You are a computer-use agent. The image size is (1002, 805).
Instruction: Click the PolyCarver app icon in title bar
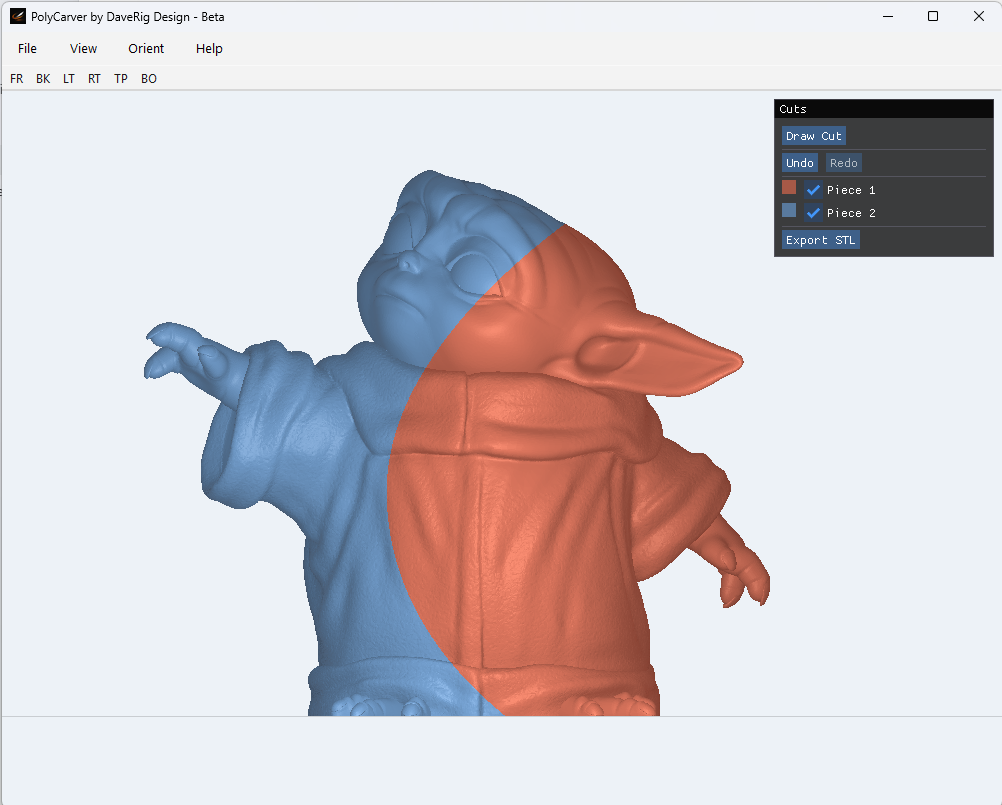point(18,17)
